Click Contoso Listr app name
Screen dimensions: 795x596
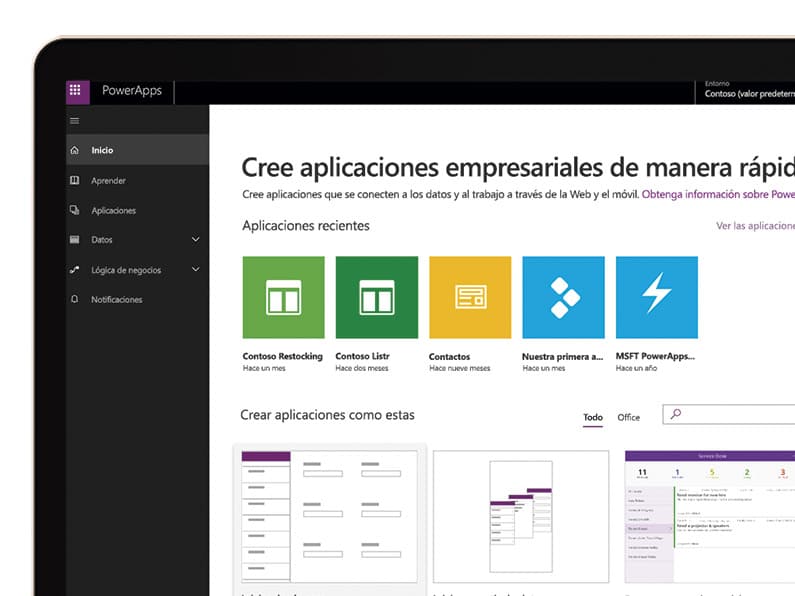(363, 356)
